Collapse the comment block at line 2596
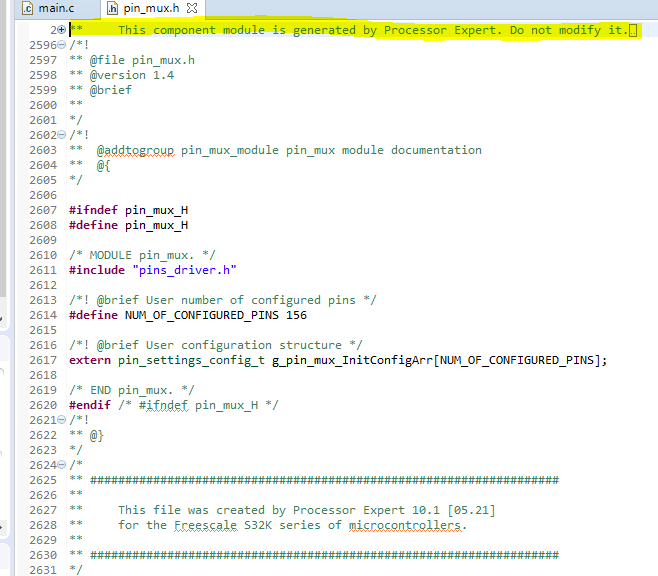Viewport: 658px width, 576px height. coord(61,44)
